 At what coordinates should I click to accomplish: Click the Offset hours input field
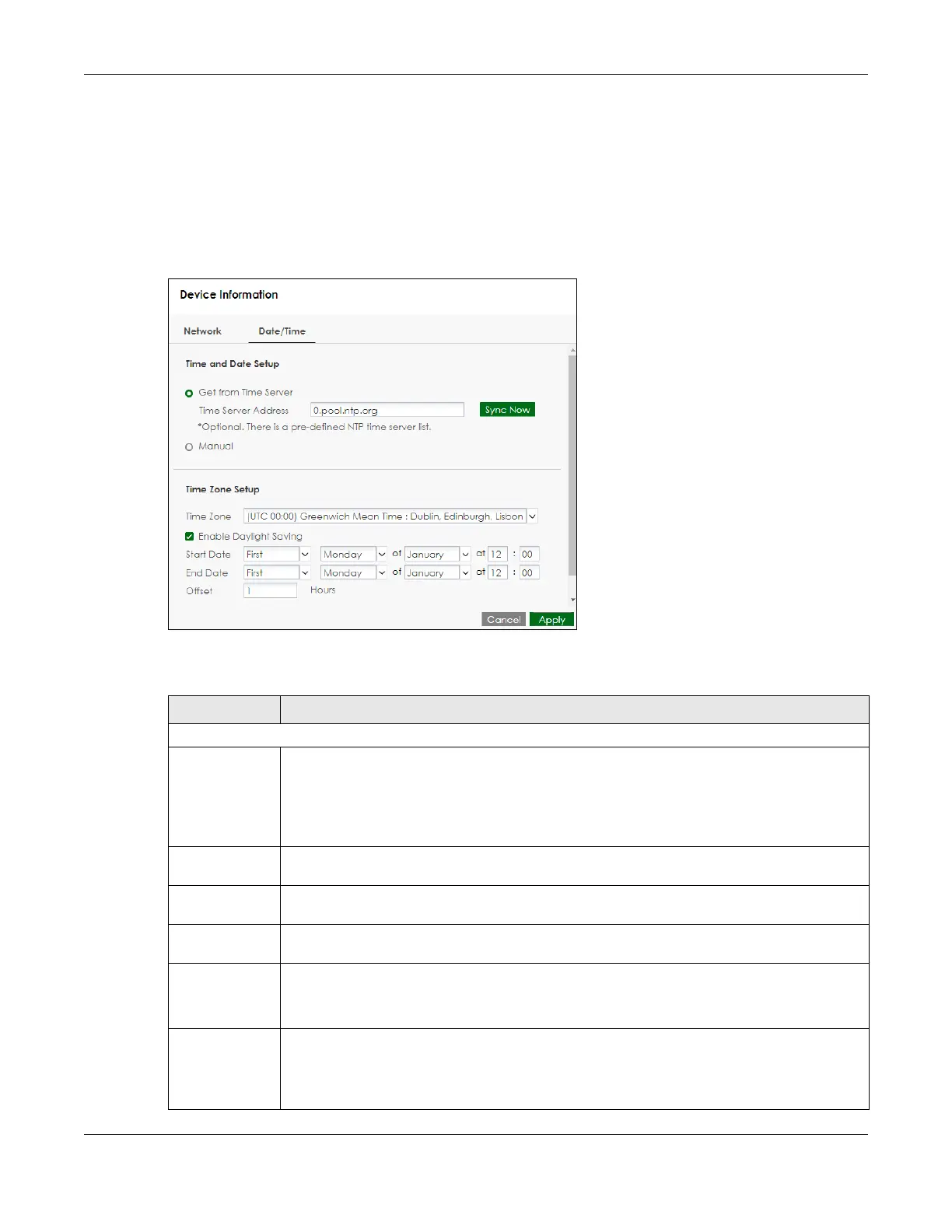(270, 591)
